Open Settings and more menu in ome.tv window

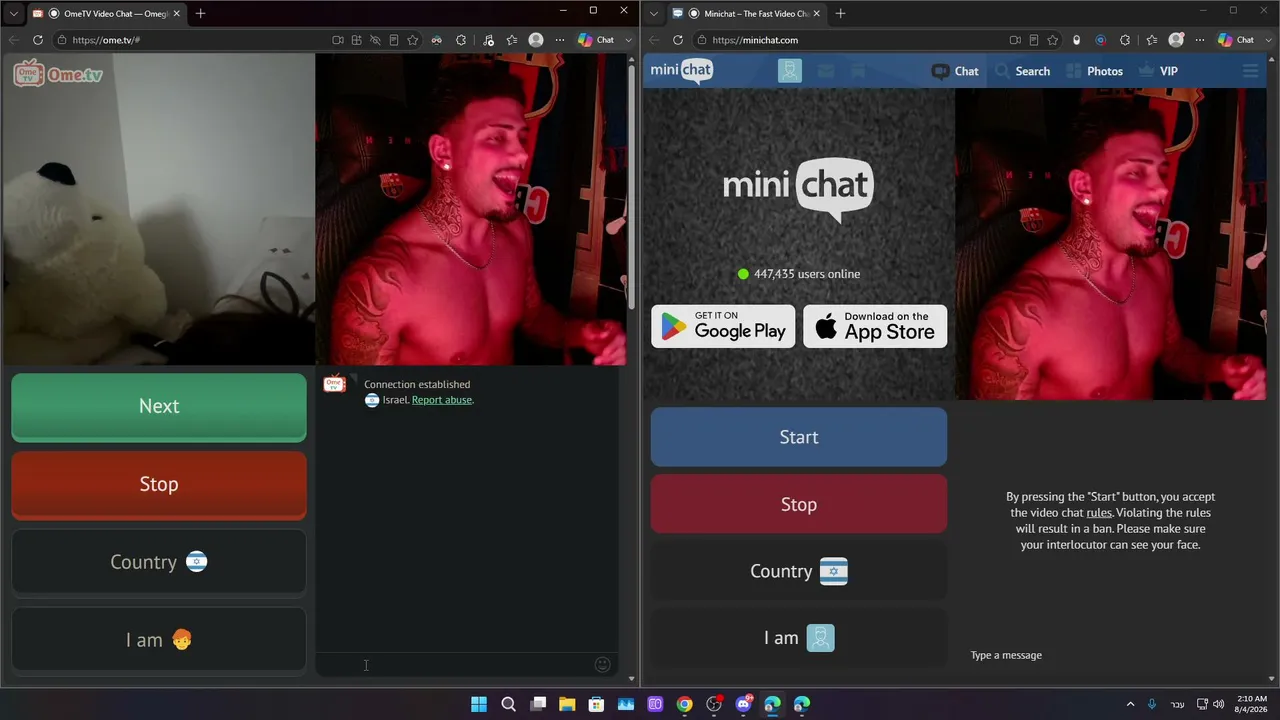[560, 40]
